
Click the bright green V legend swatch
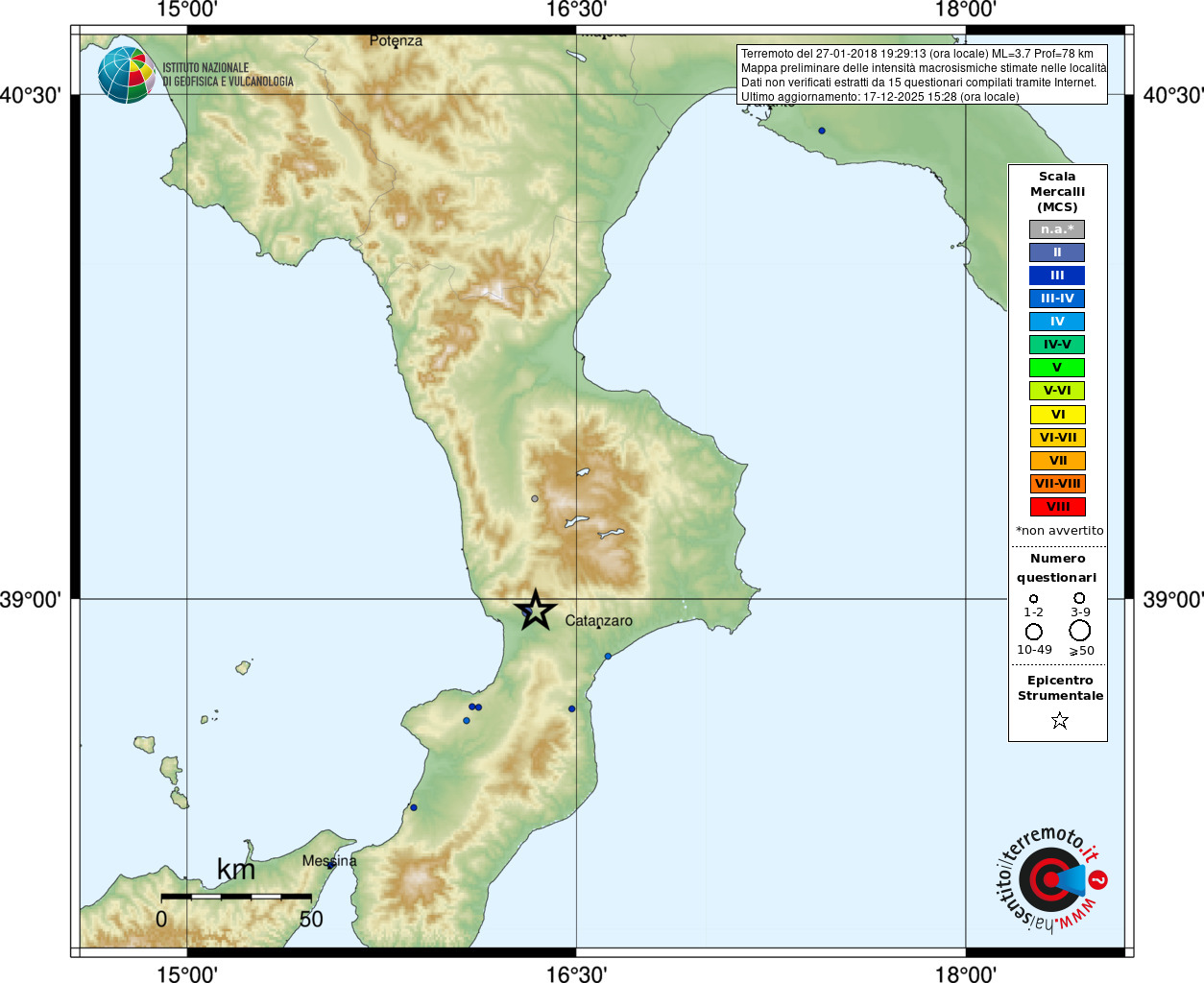click(x=1057, y=368)
